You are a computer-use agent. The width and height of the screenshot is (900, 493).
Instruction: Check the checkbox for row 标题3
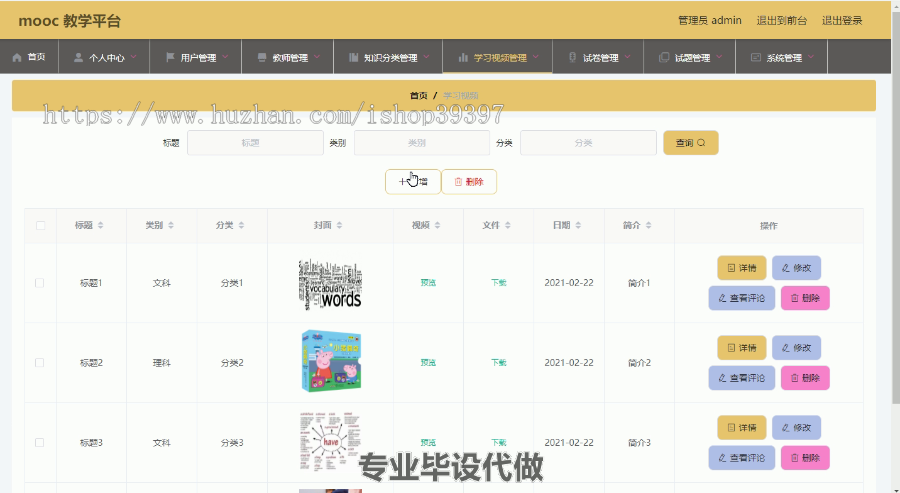click(40, 442)
